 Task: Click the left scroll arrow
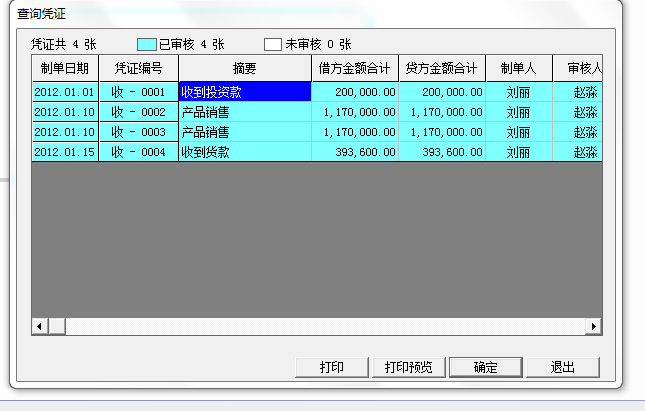pos(39,326)
